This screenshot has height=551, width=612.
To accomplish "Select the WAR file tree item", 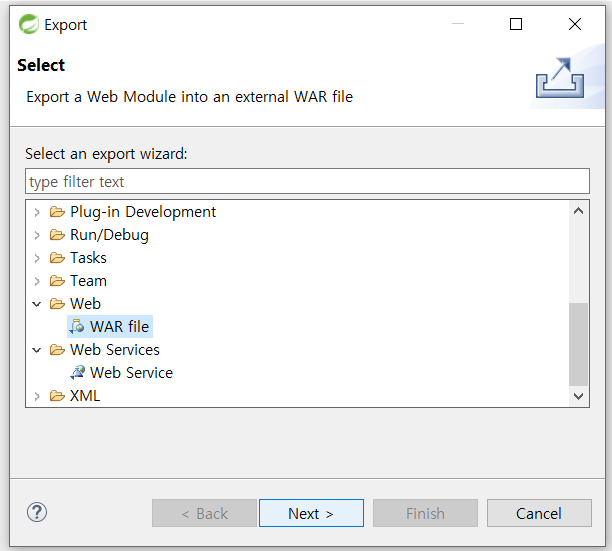I will (x=110, y=327).
